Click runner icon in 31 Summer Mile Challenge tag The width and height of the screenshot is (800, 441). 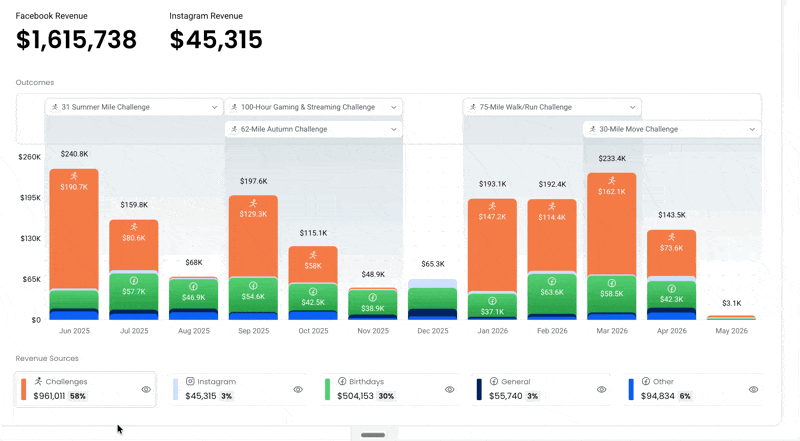tap(55, 107)
